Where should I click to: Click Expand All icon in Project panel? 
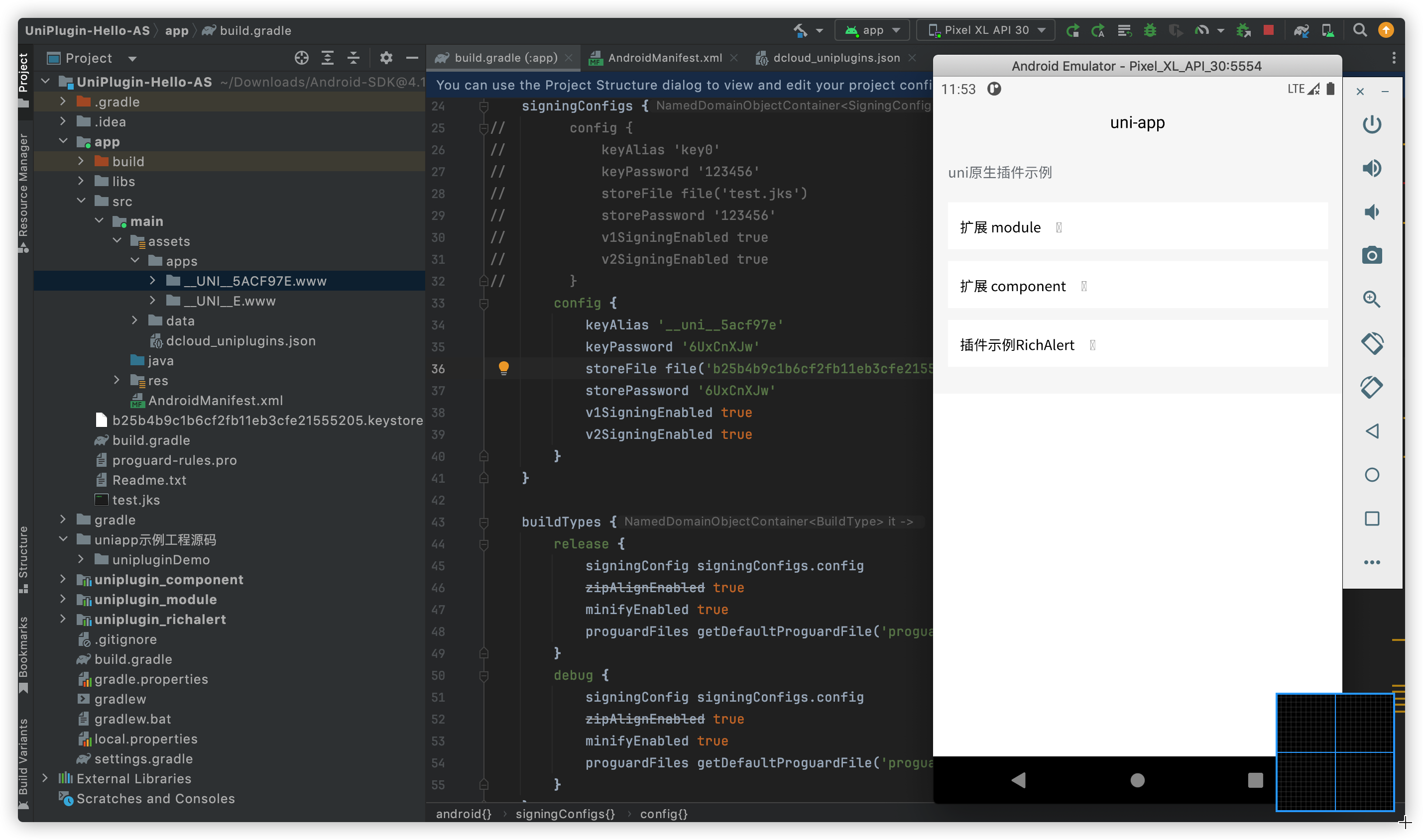[x=327, y=58]
